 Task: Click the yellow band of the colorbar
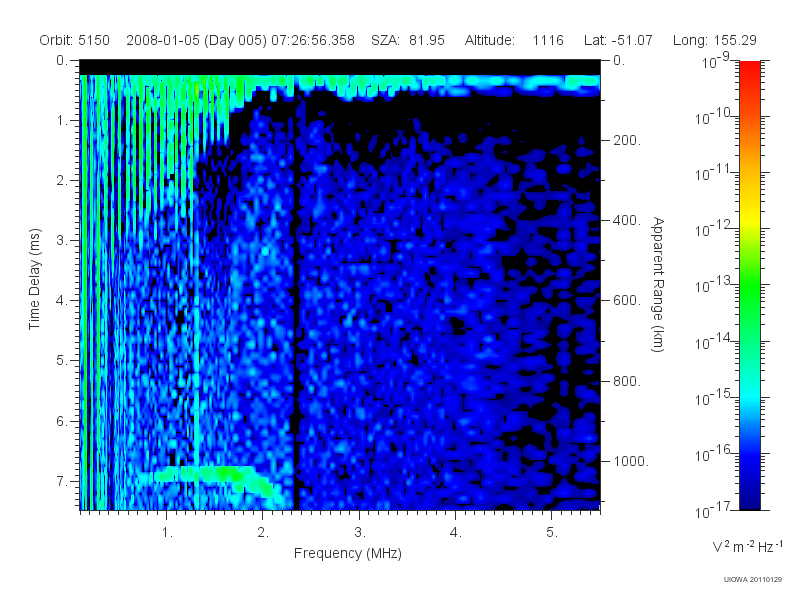(x=750, y=218)
